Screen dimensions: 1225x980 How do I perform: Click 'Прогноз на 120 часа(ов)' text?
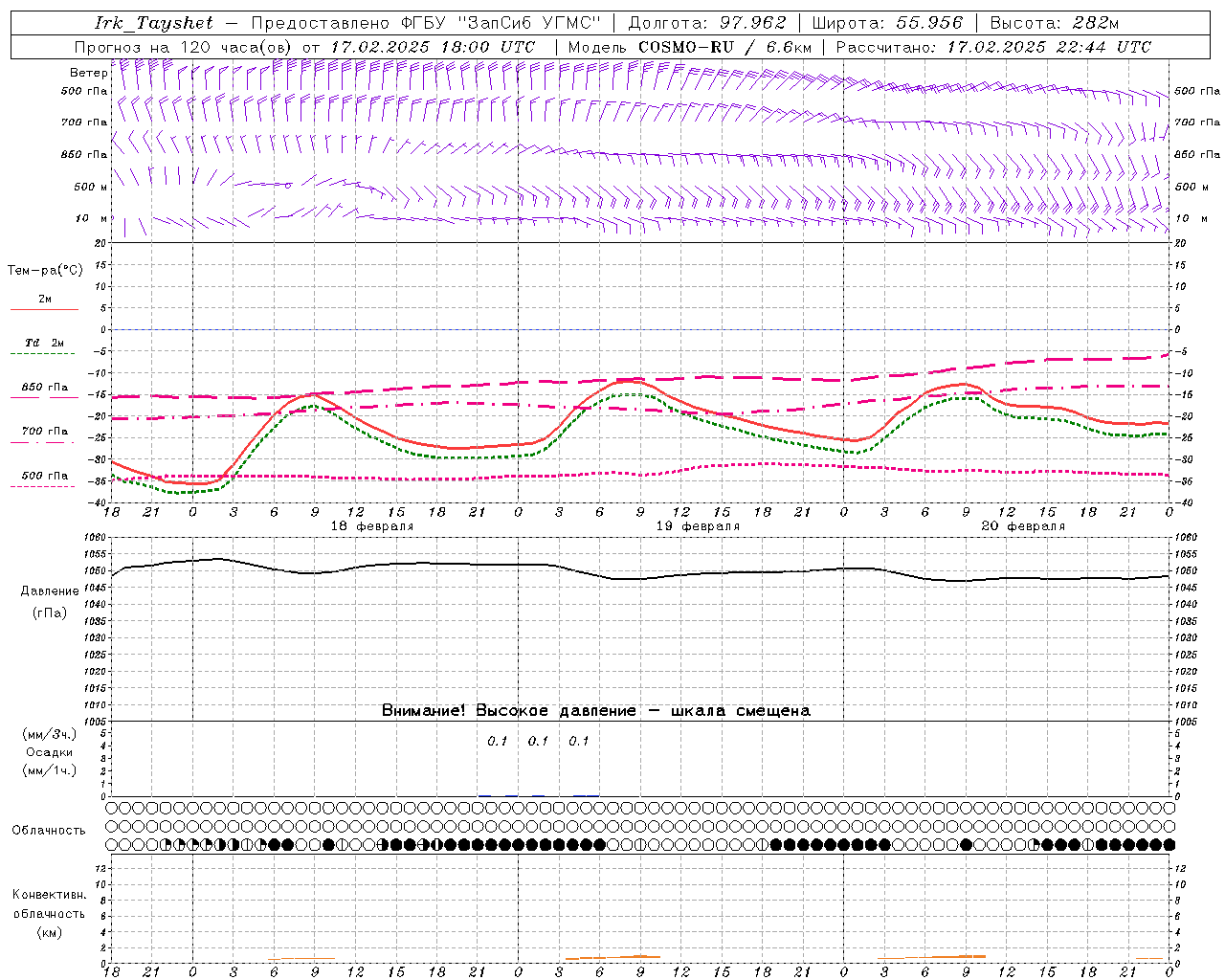(184, 47)
